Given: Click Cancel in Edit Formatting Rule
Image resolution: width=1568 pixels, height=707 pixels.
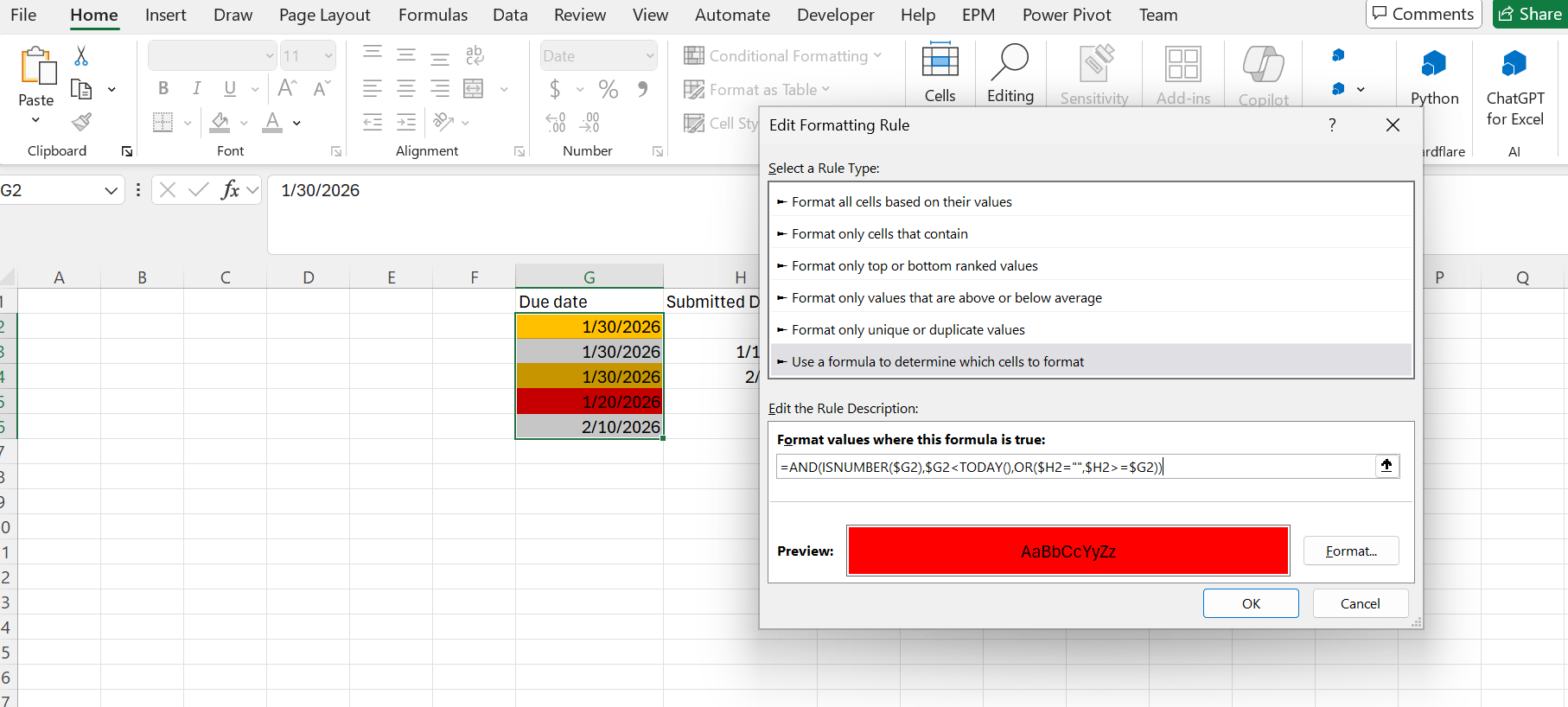Looking at the screenshot, I should (x=1360, y=603).
